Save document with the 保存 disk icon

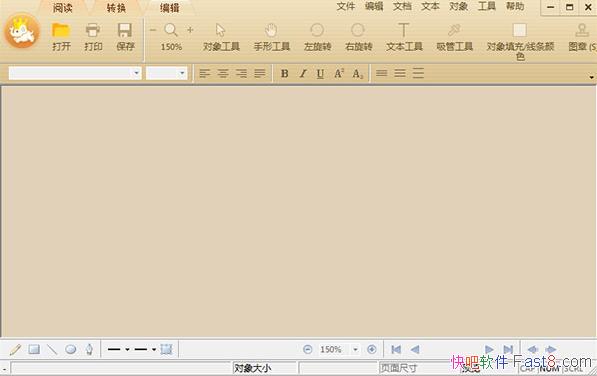[x=125, y=31]
